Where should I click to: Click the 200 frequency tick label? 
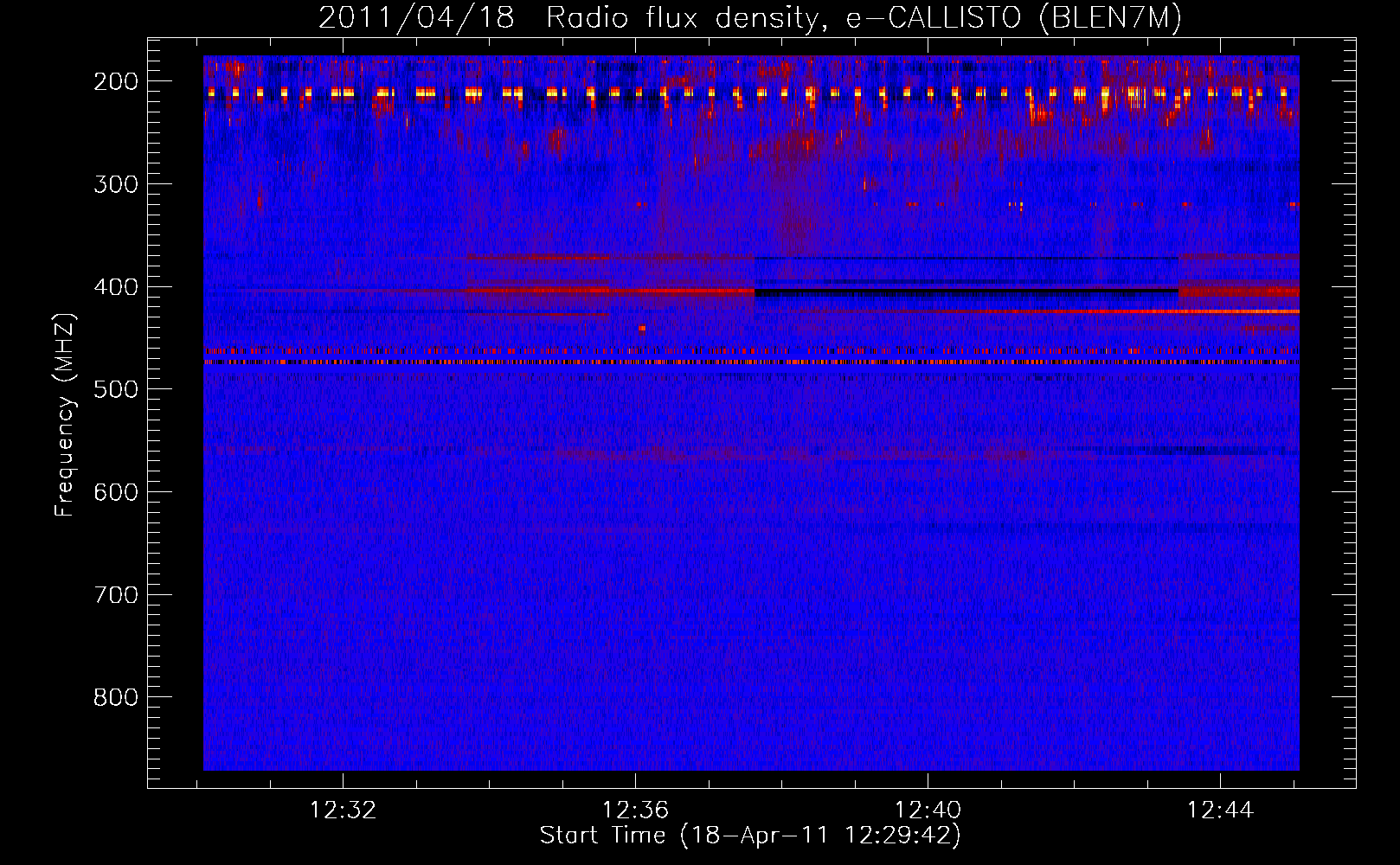(x=116, y=81)
